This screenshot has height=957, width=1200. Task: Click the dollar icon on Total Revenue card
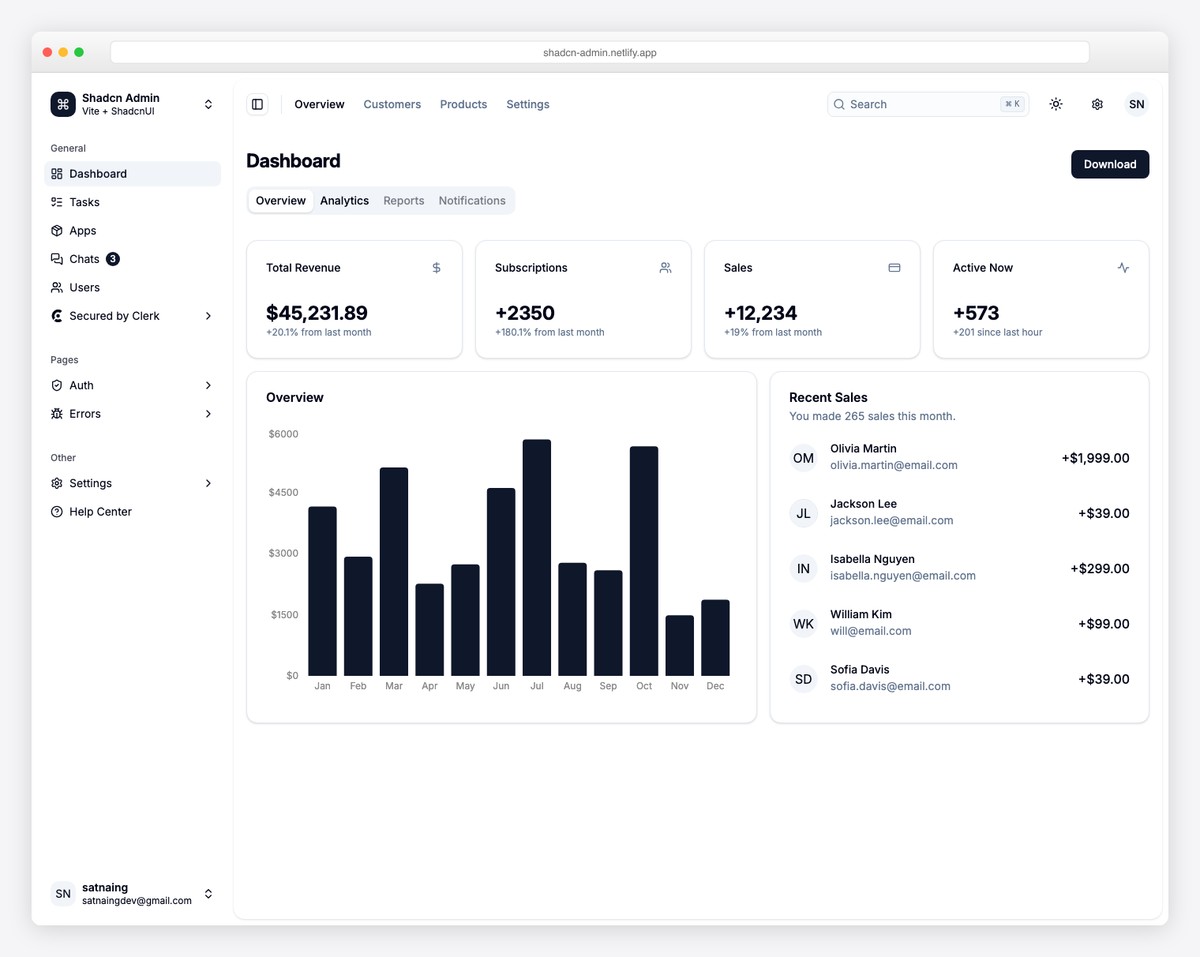coord(436,268)
